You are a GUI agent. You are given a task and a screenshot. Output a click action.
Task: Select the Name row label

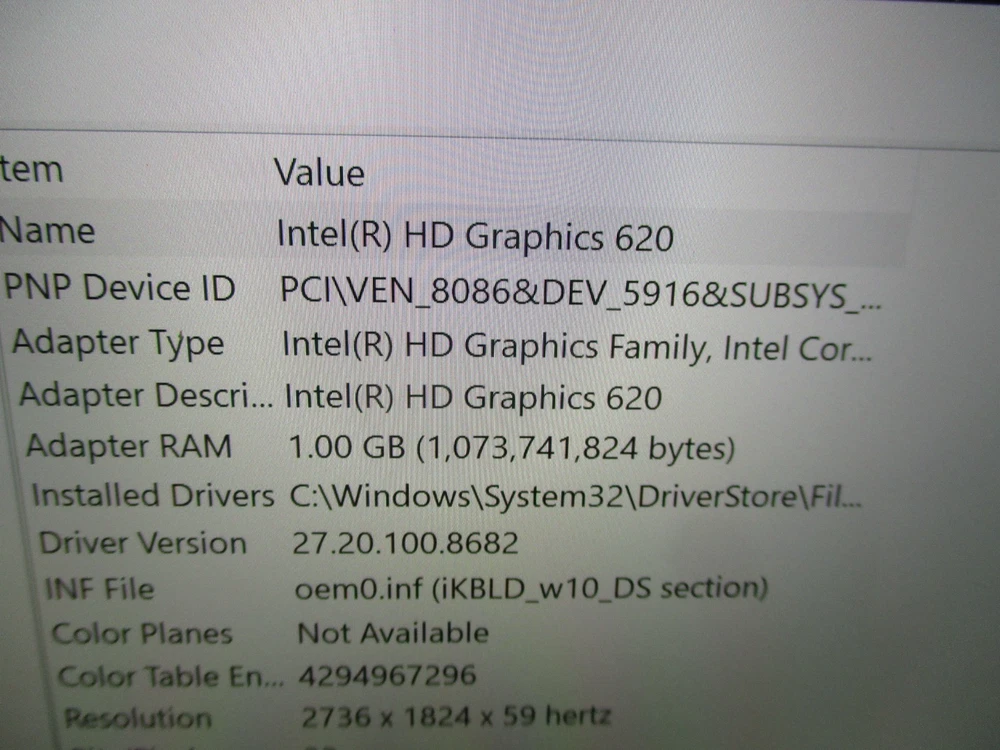point(47,231)
